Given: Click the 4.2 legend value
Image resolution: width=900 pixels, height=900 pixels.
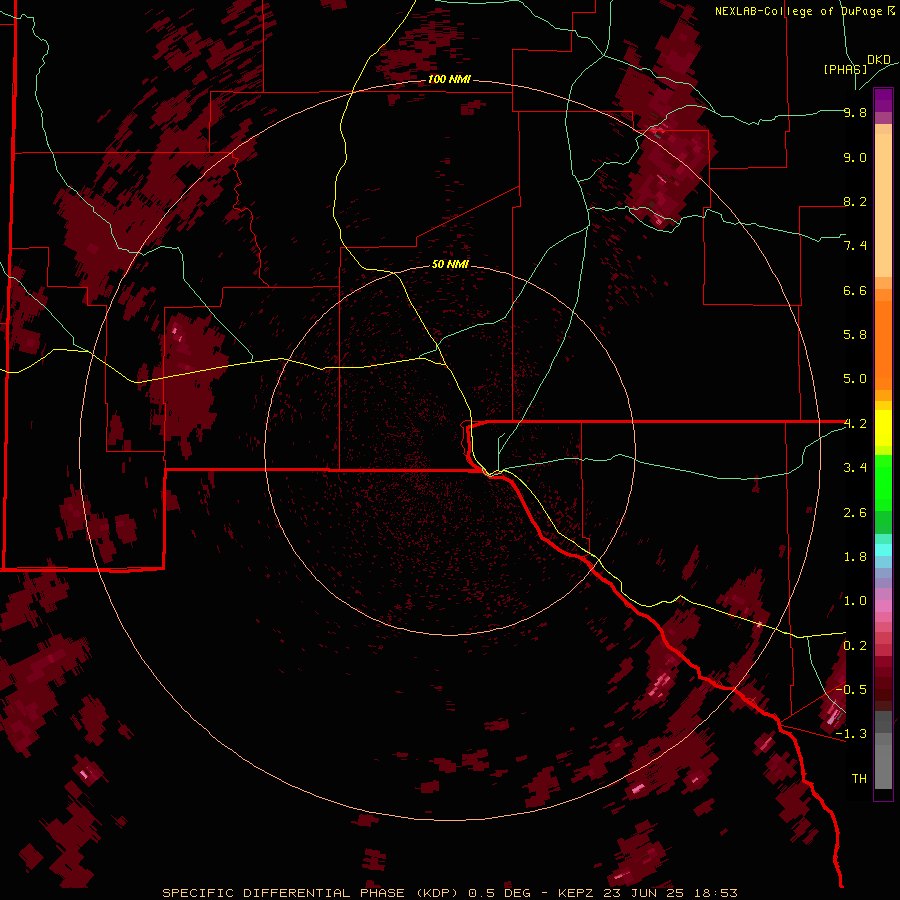Looking at the screenshot, I should click(x=855, y=424).
